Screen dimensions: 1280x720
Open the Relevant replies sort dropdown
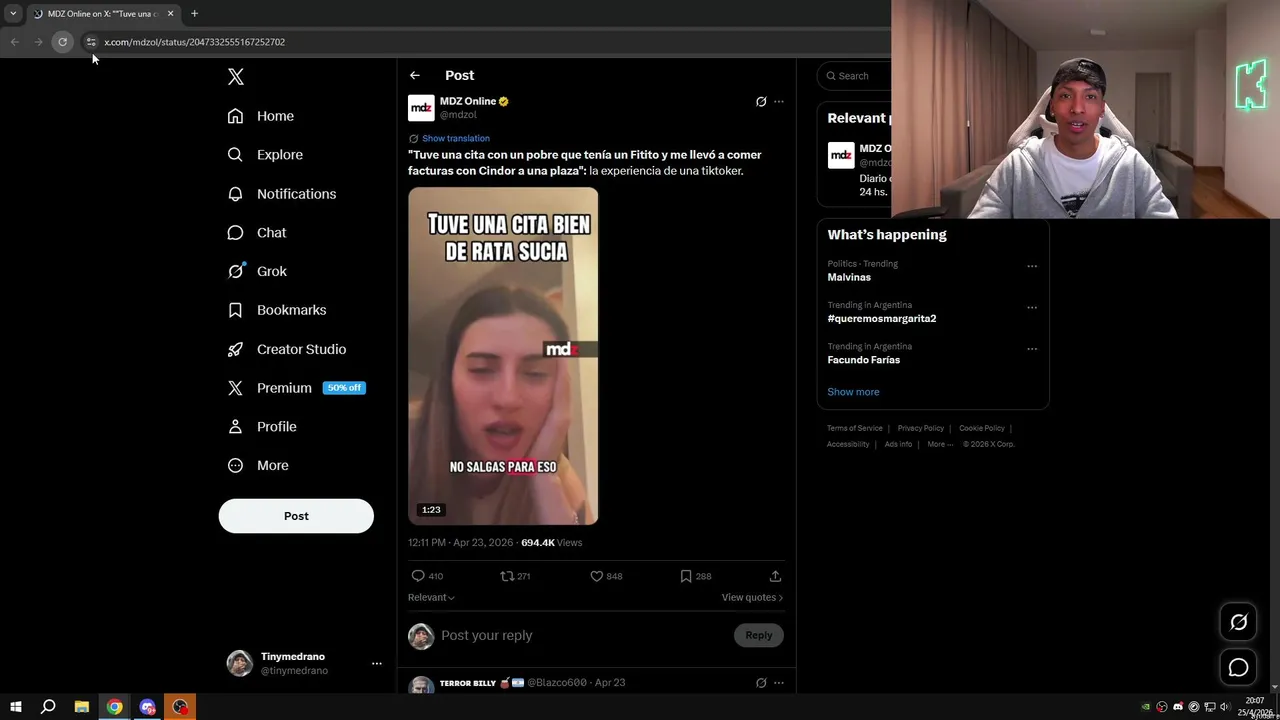click(431, 597)
